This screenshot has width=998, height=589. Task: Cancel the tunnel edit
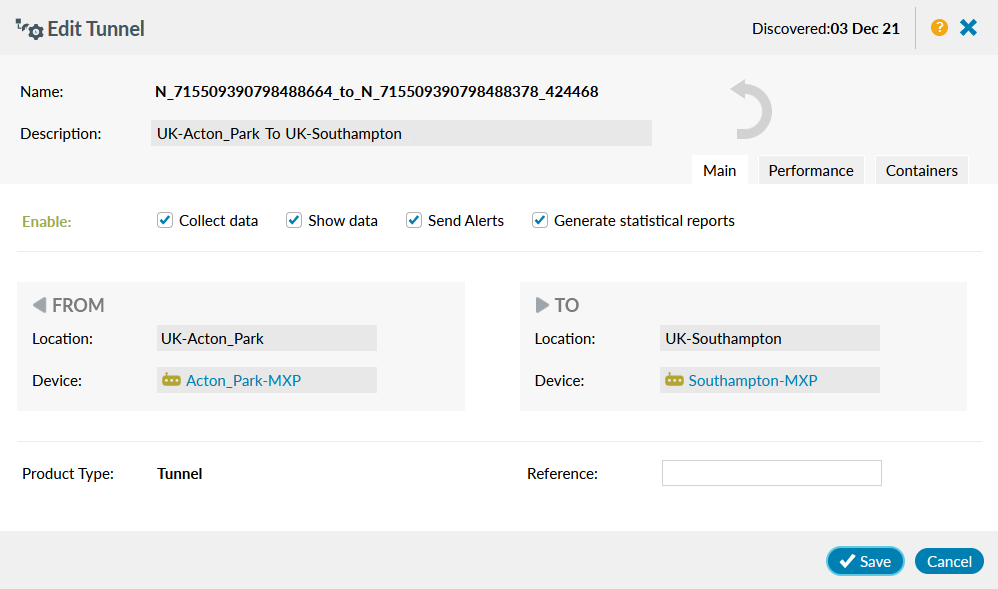[948, 561]
